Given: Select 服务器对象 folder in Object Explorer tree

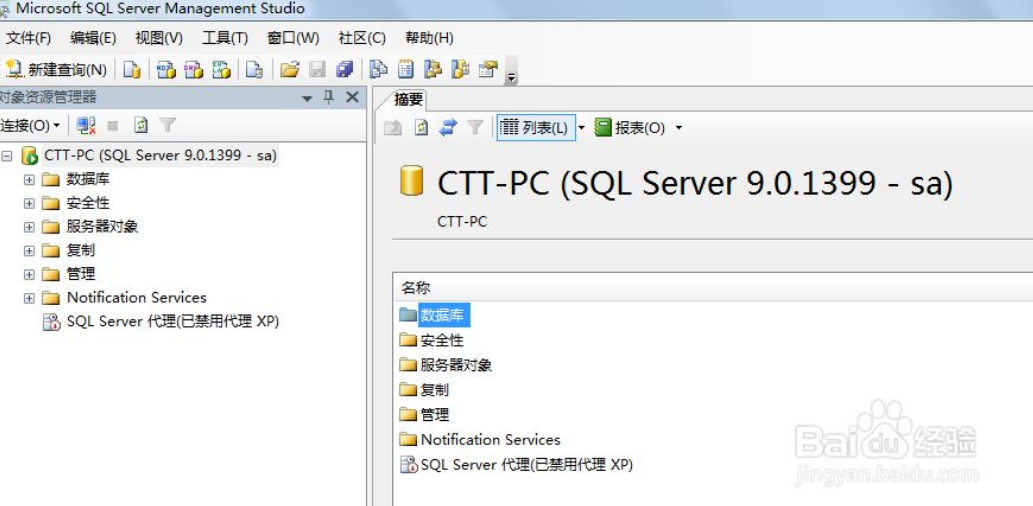Looking at the screenshot, I should pos(102,227).
